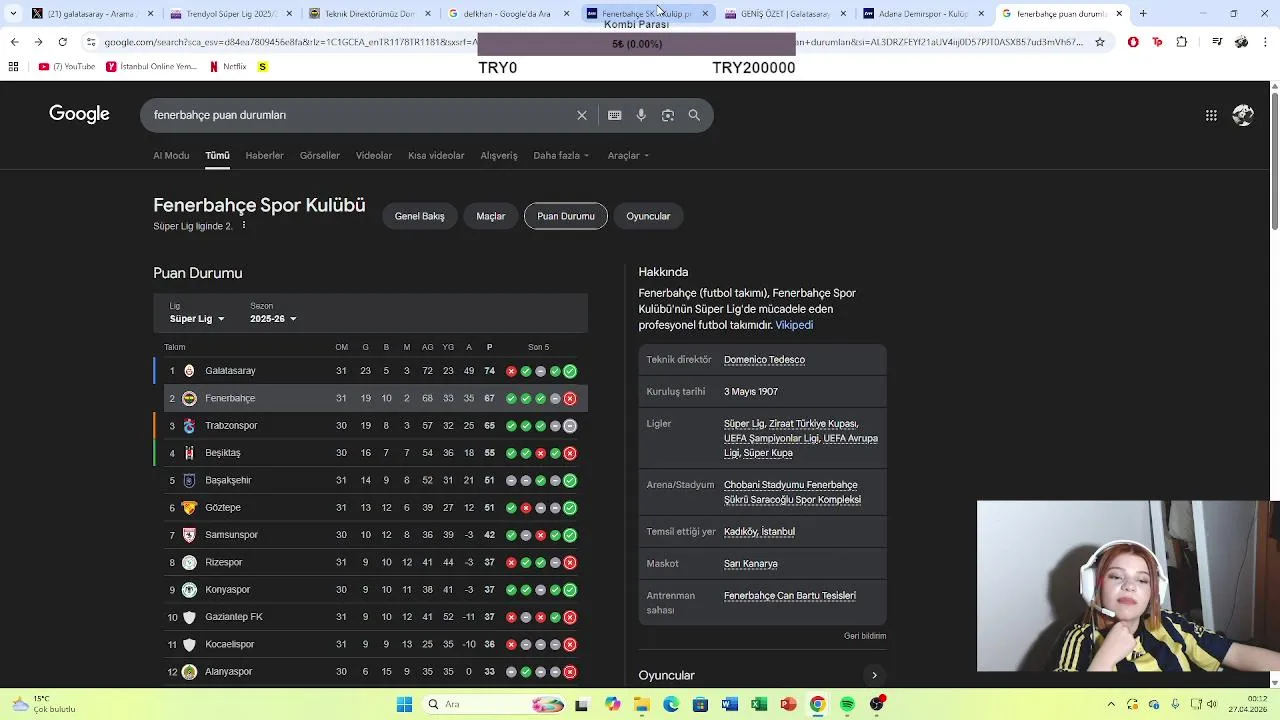Expand the Araçlar tools menu
This screenshot has width=1280, height=720.
pos(628,156)
